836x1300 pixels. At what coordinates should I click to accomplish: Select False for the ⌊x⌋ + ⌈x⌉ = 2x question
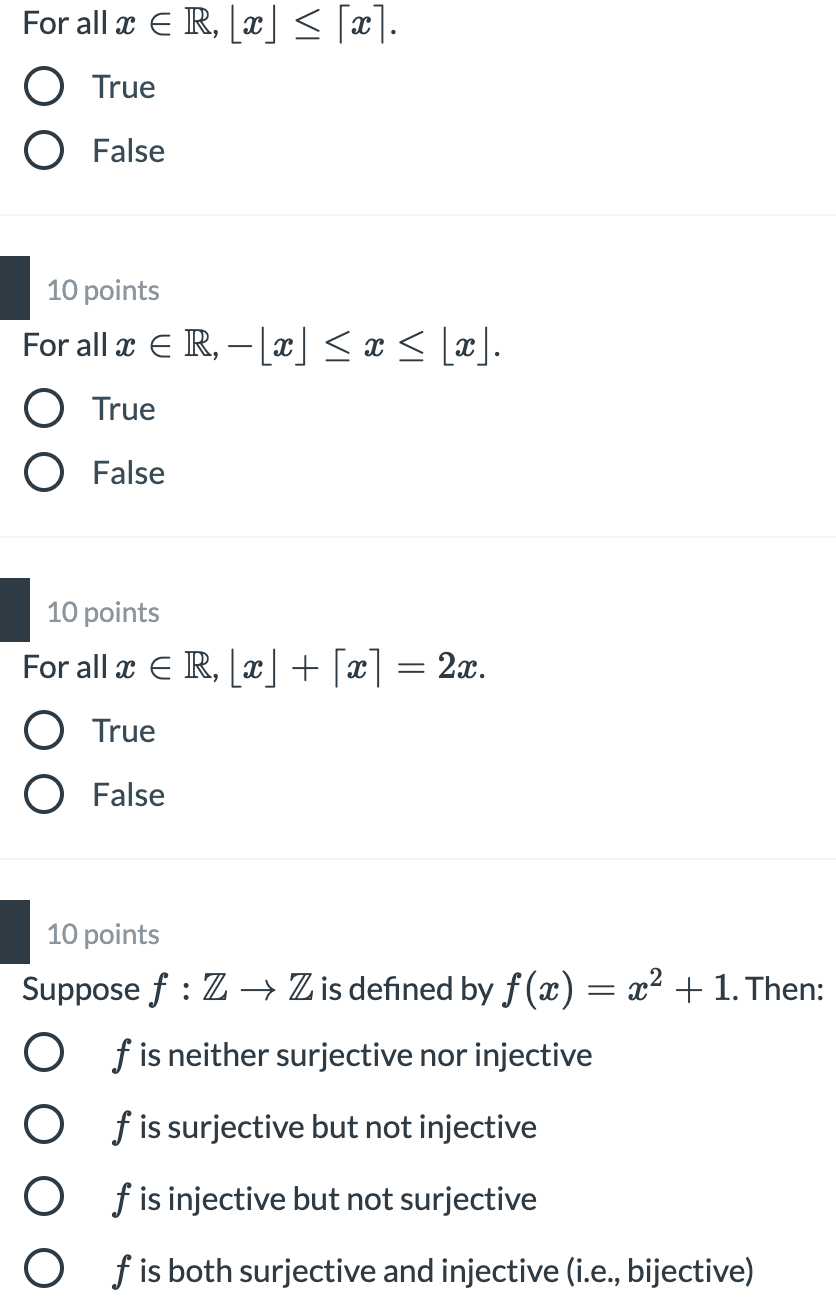(44, 794)
